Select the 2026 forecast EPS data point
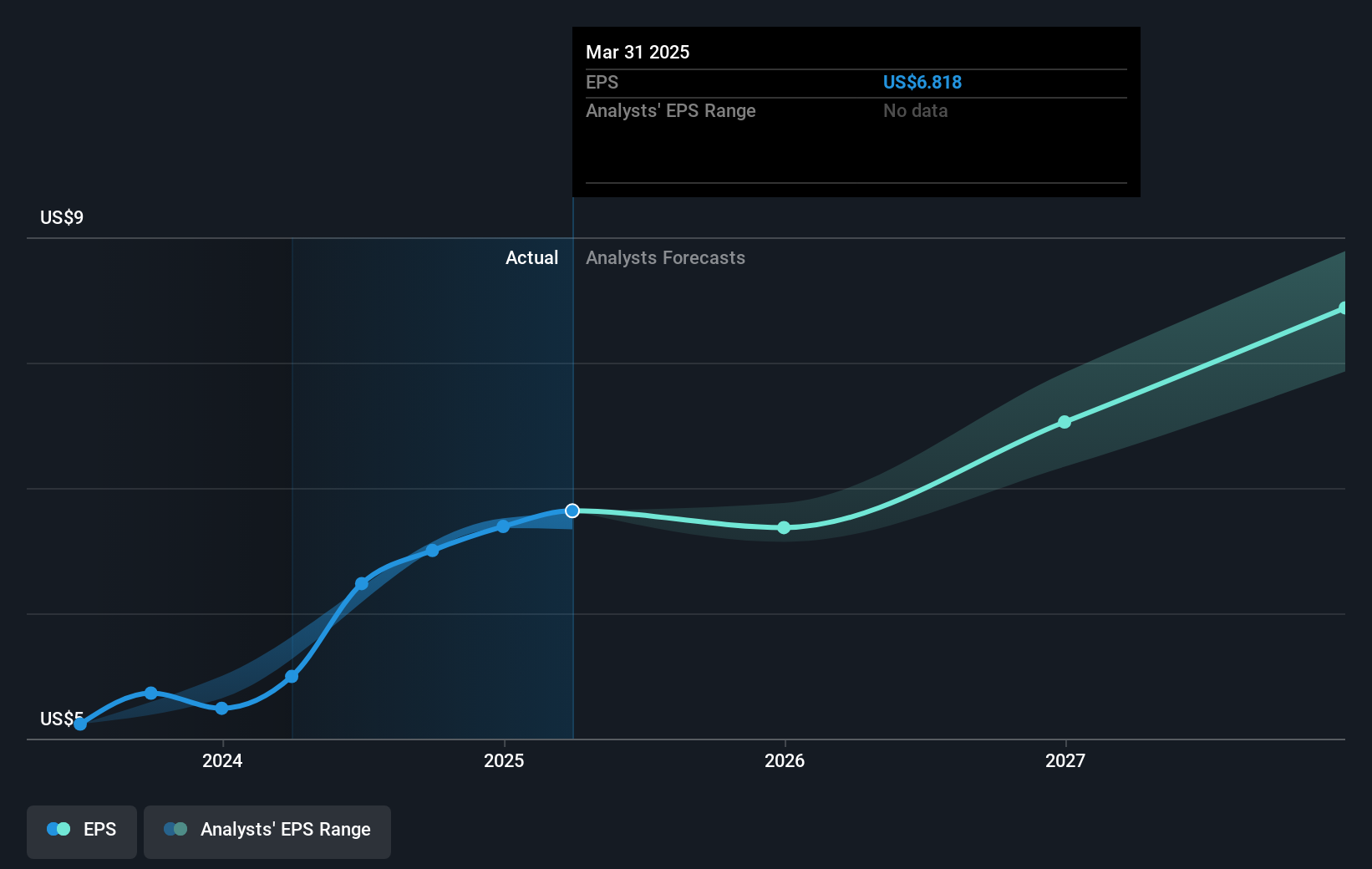This screenshot has height=869, width=1372. point(784,527)
